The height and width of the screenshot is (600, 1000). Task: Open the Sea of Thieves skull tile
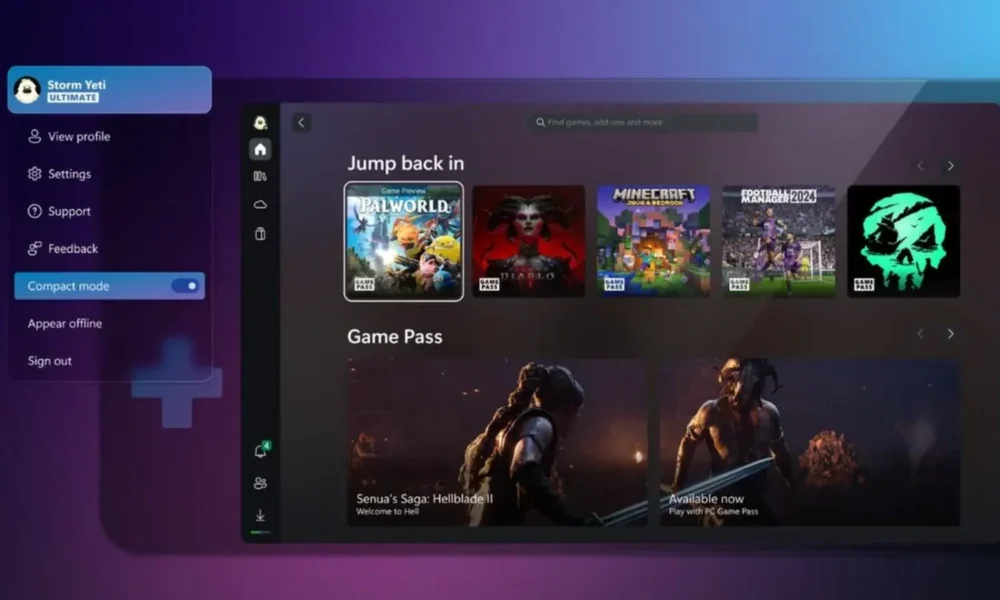pyautogui.click(x=904, y=241)
